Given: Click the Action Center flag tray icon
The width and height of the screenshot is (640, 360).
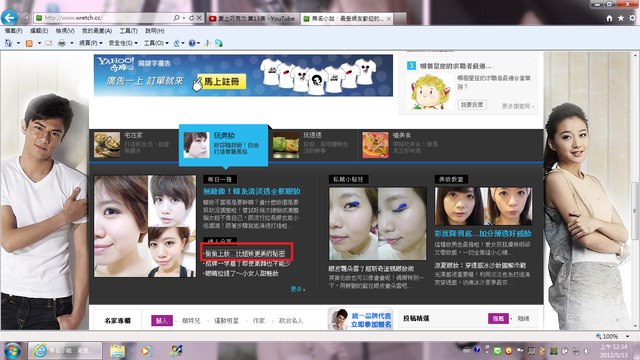Looking at the screenshot, I should (x=520, y=351).
